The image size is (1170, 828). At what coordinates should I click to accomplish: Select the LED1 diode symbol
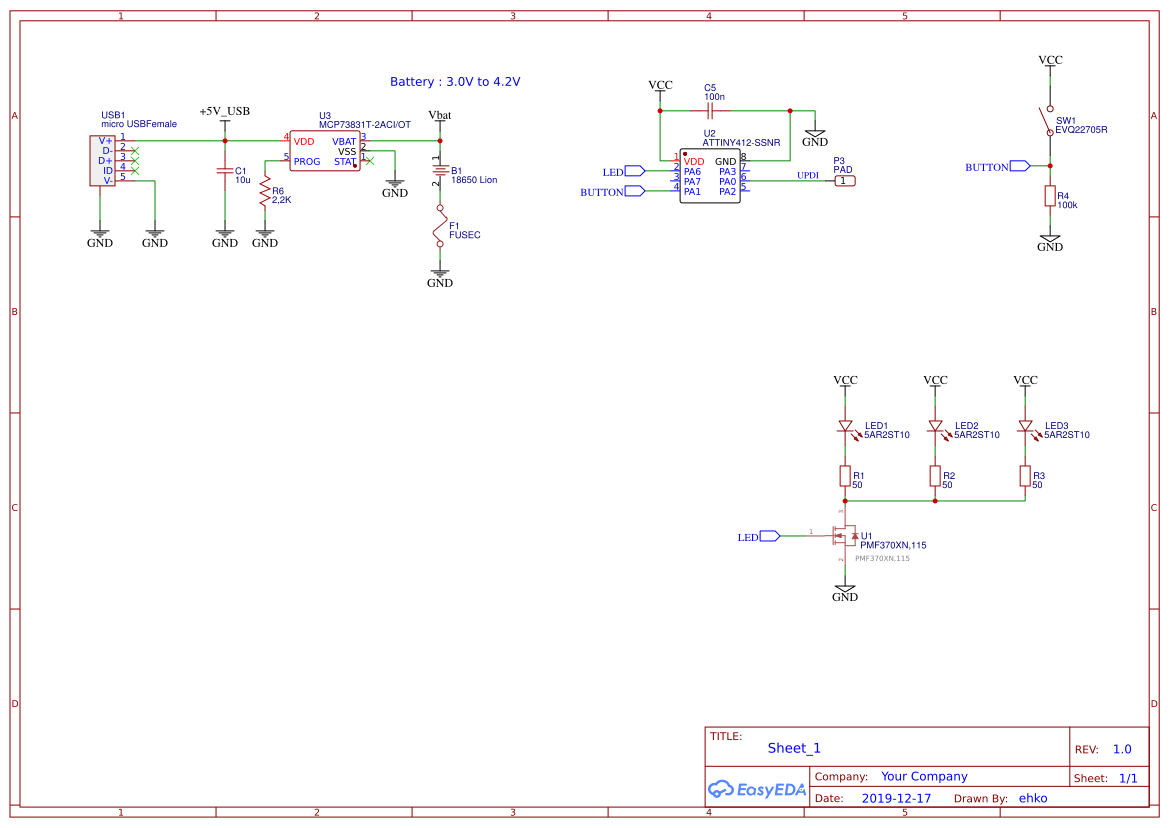(845, 427)
